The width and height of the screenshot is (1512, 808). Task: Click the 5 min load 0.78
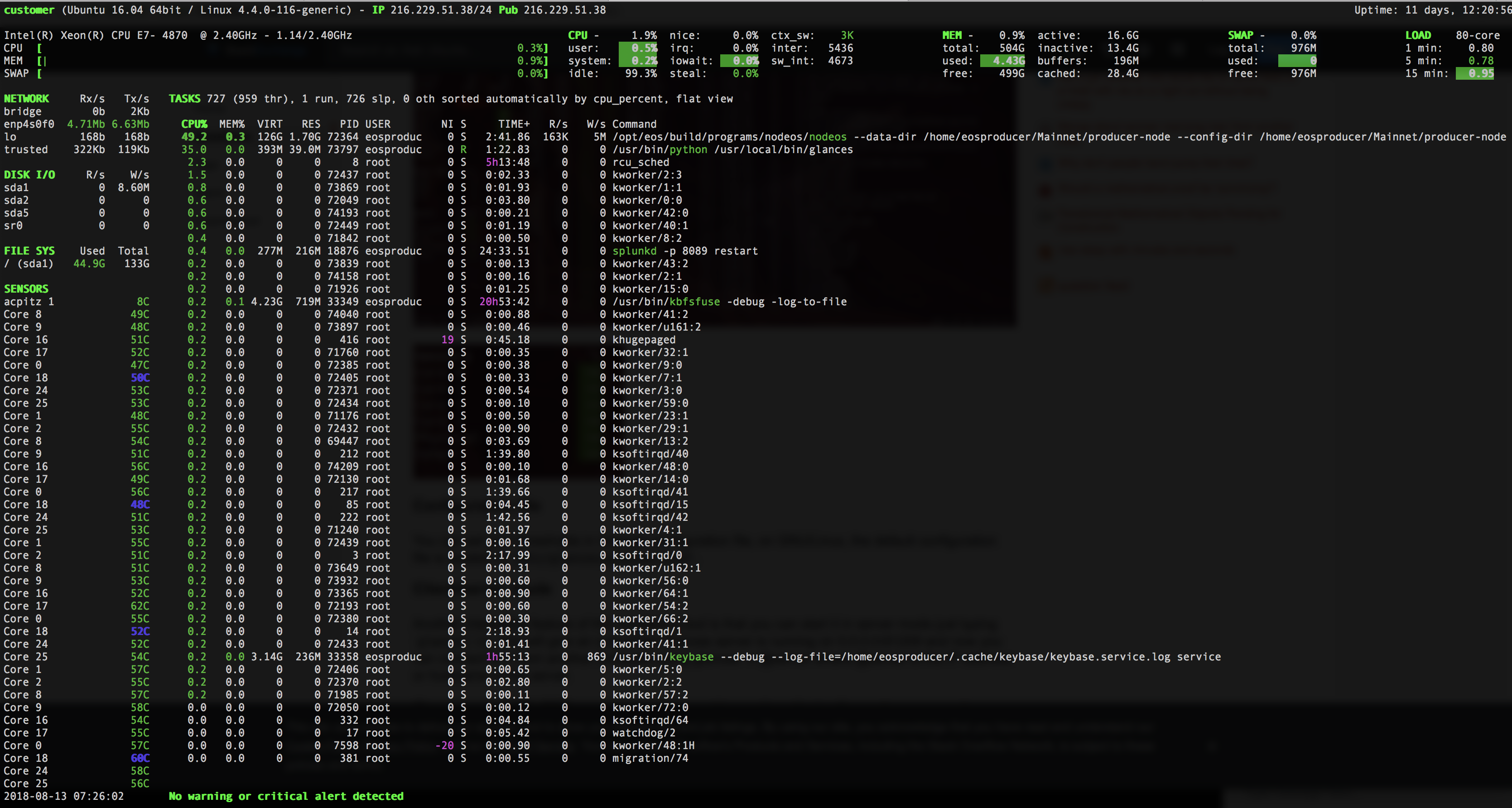click(x=1481, y=61)
